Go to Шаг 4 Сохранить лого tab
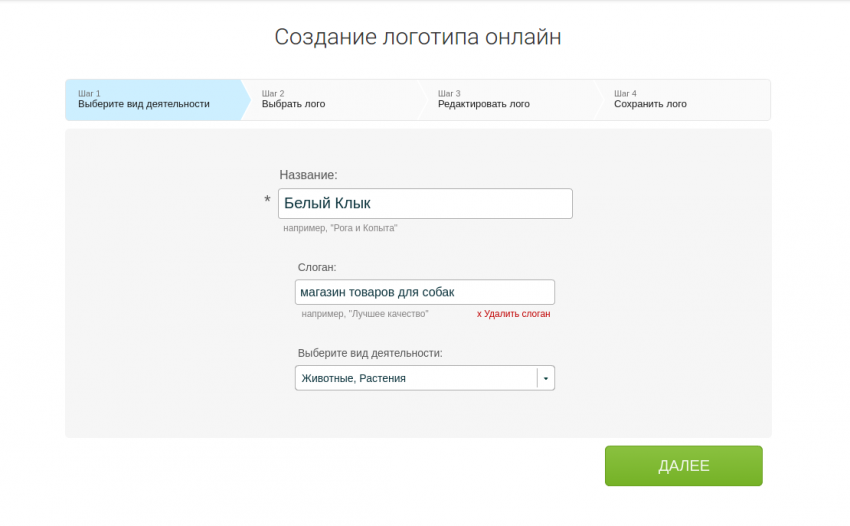Screen dimensions: 850x526 point(683,100)
